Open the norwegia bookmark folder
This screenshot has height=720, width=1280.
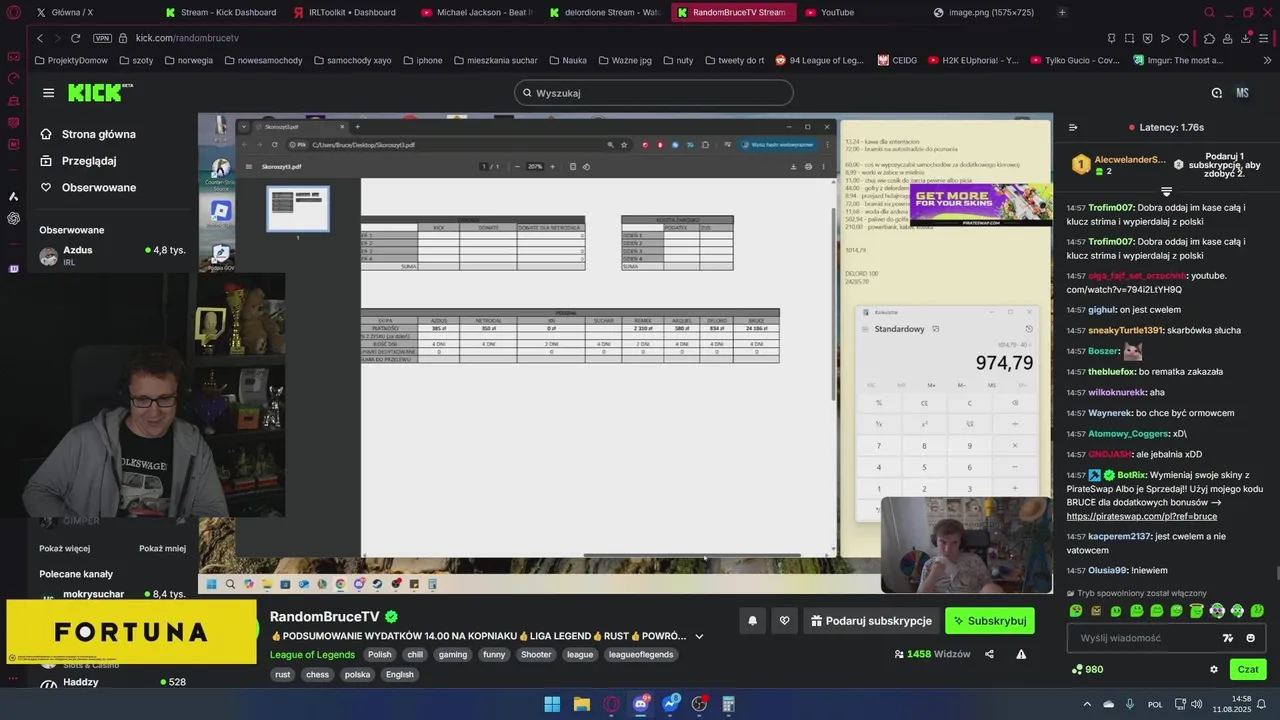[x=189, y=60]
